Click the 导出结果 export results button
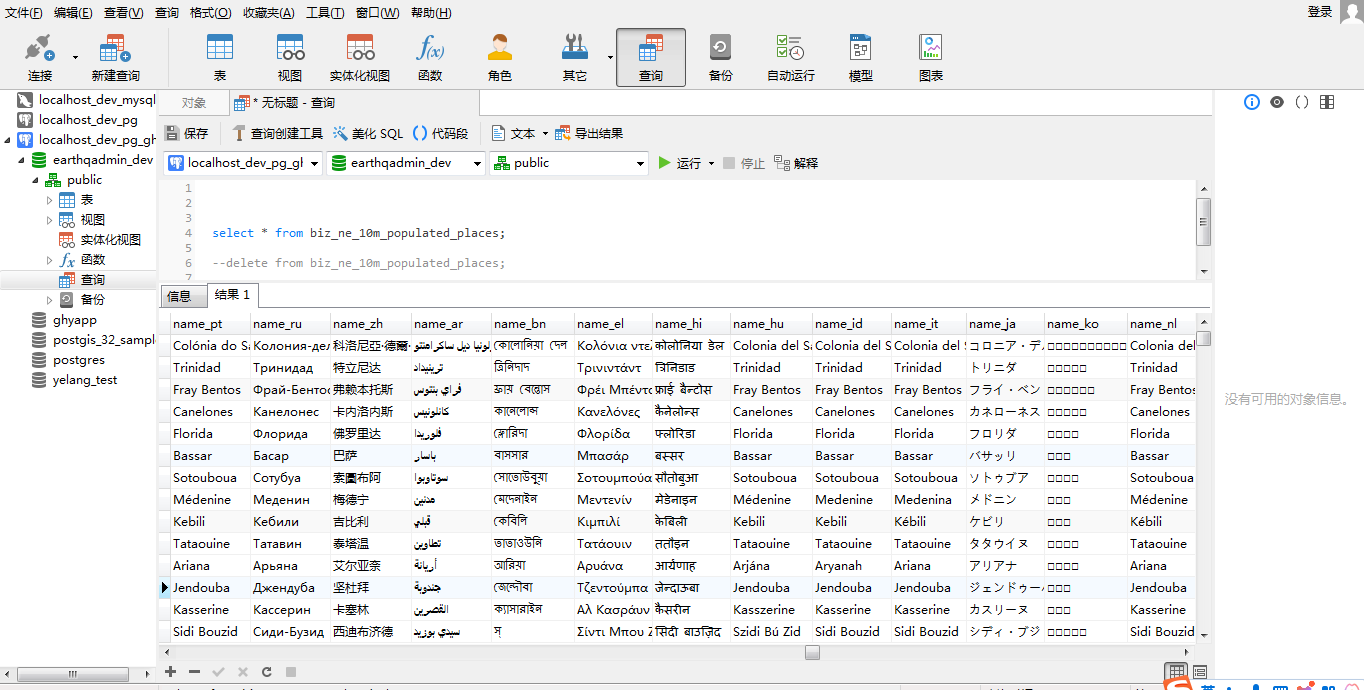 coord(589,133)
